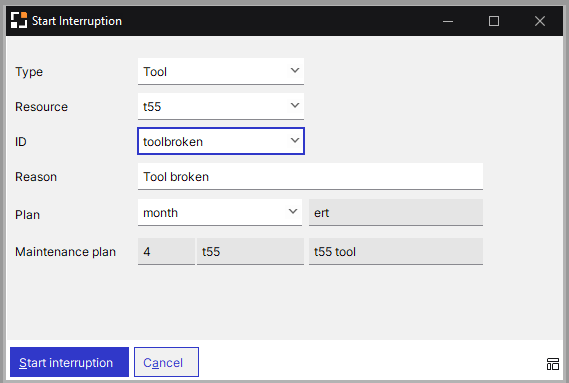Expand the Resource dropdown showing t55
Image resolution: width=569 pixels, height=383 pixels.
pos(221,106)
